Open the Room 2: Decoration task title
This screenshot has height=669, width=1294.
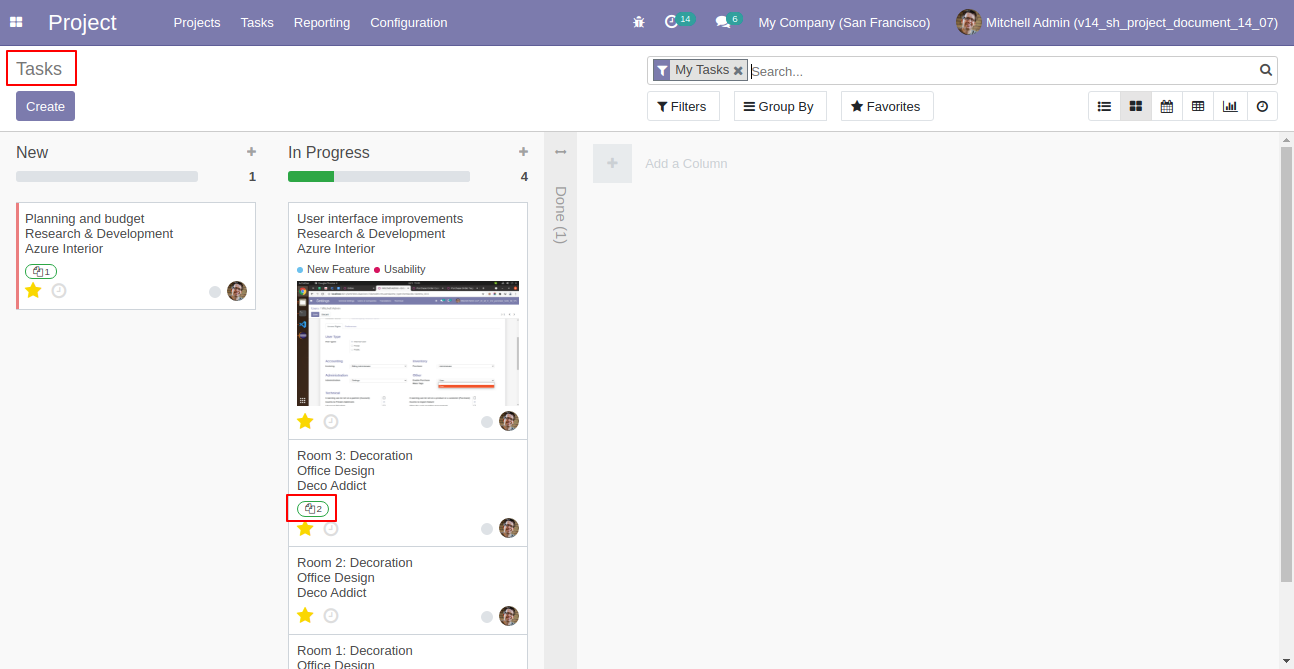pos(355,563)
